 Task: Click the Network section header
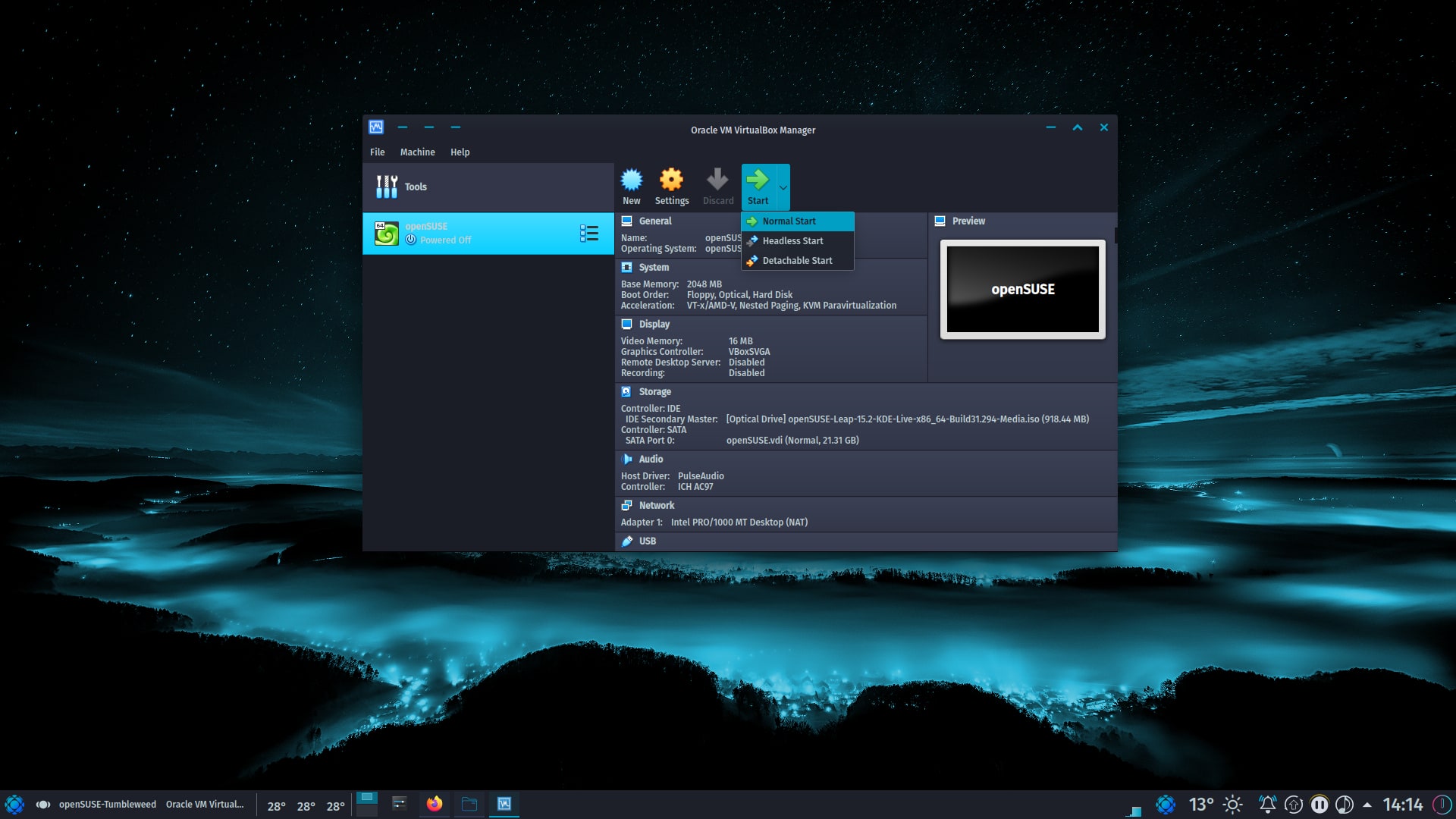tap(656, 506)
